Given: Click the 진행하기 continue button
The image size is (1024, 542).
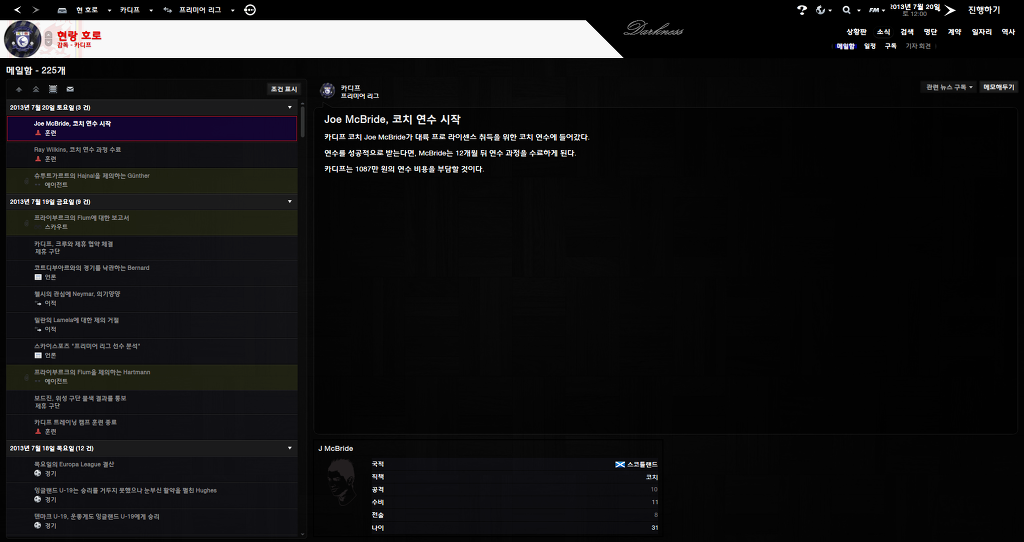Looking at the screenshot, I should tap(984, 10).
